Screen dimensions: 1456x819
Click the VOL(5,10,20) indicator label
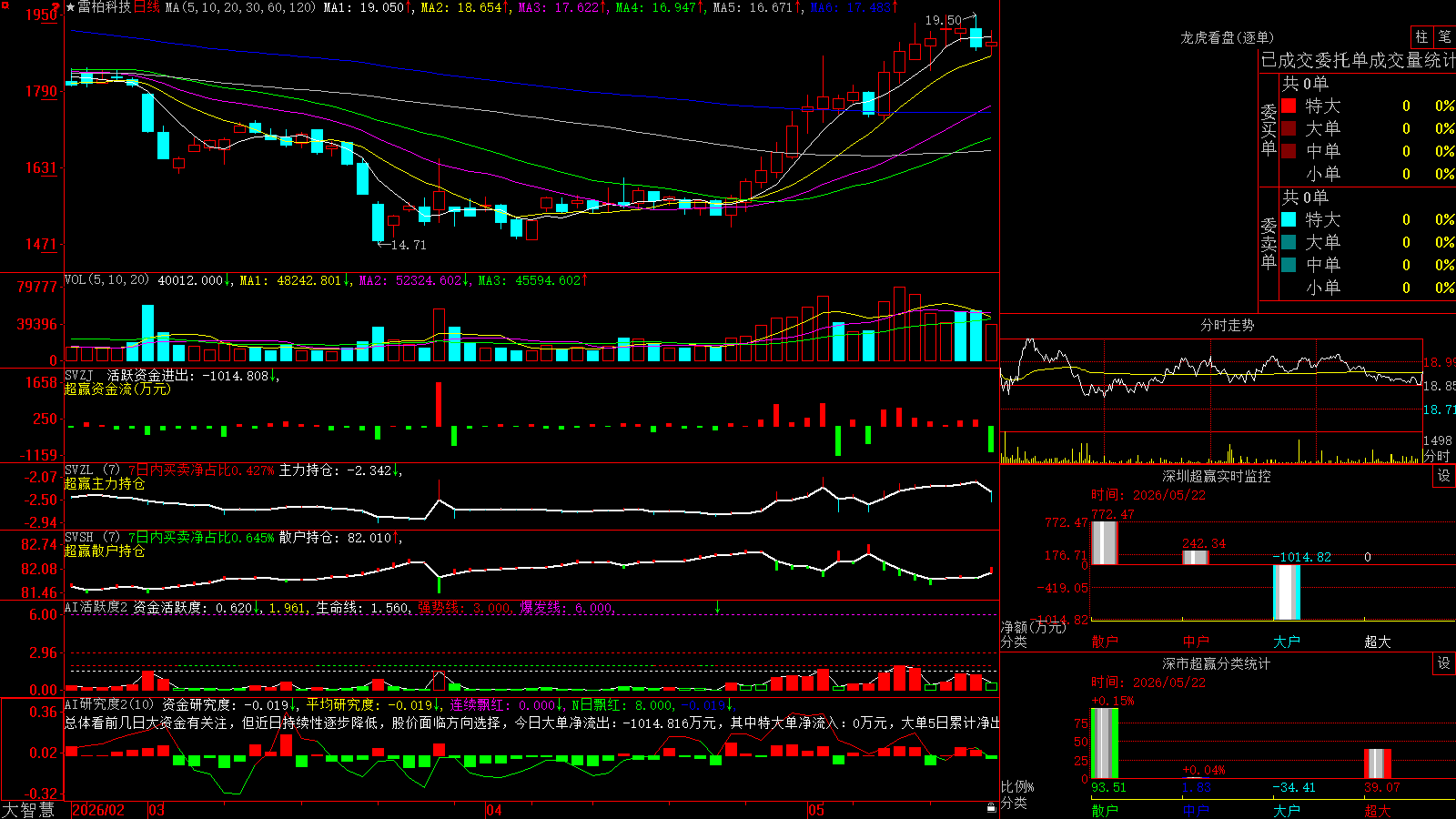pos(106,280)
